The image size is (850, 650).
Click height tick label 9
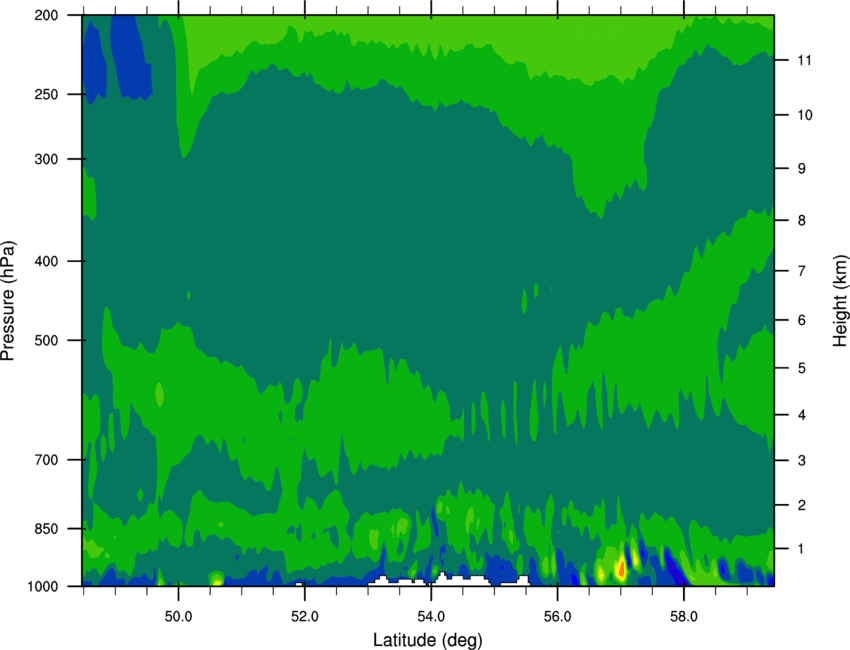coord(802,169)
